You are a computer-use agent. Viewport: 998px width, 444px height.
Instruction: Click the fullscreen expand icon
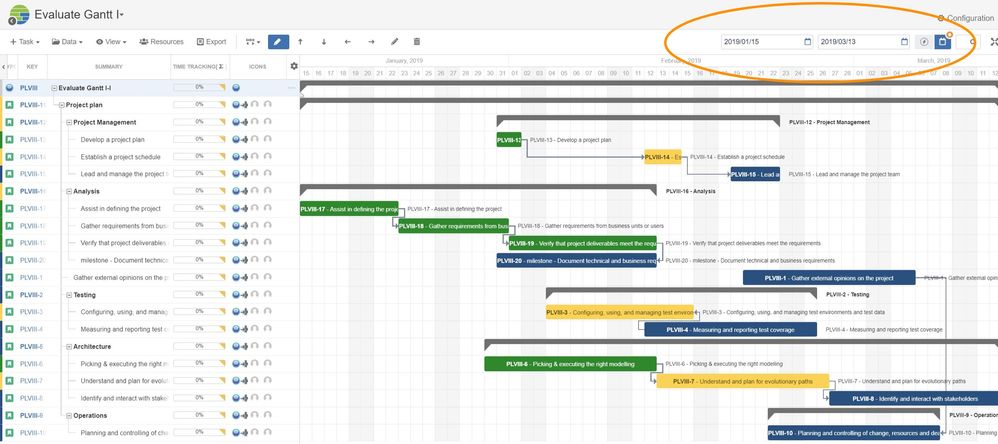point(994,42)
